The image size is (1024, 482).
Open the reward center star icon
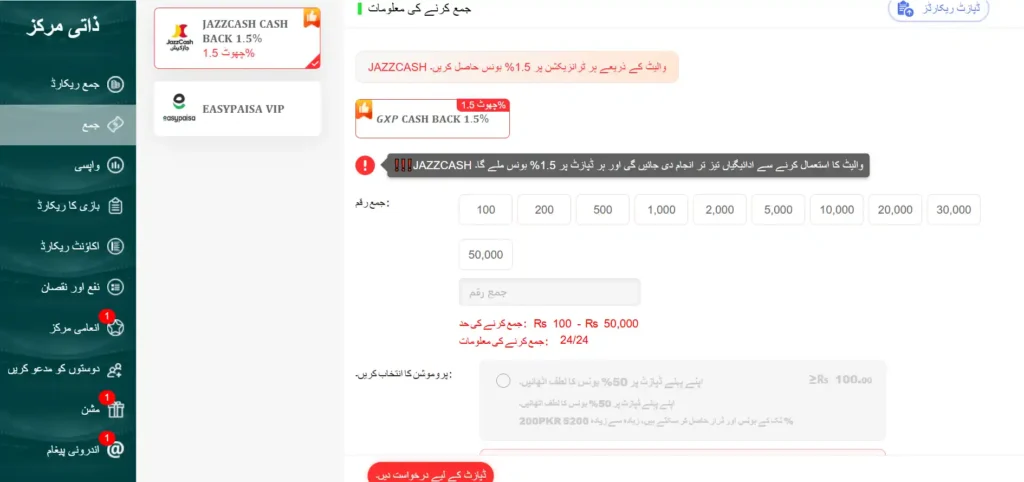[115, 328]
